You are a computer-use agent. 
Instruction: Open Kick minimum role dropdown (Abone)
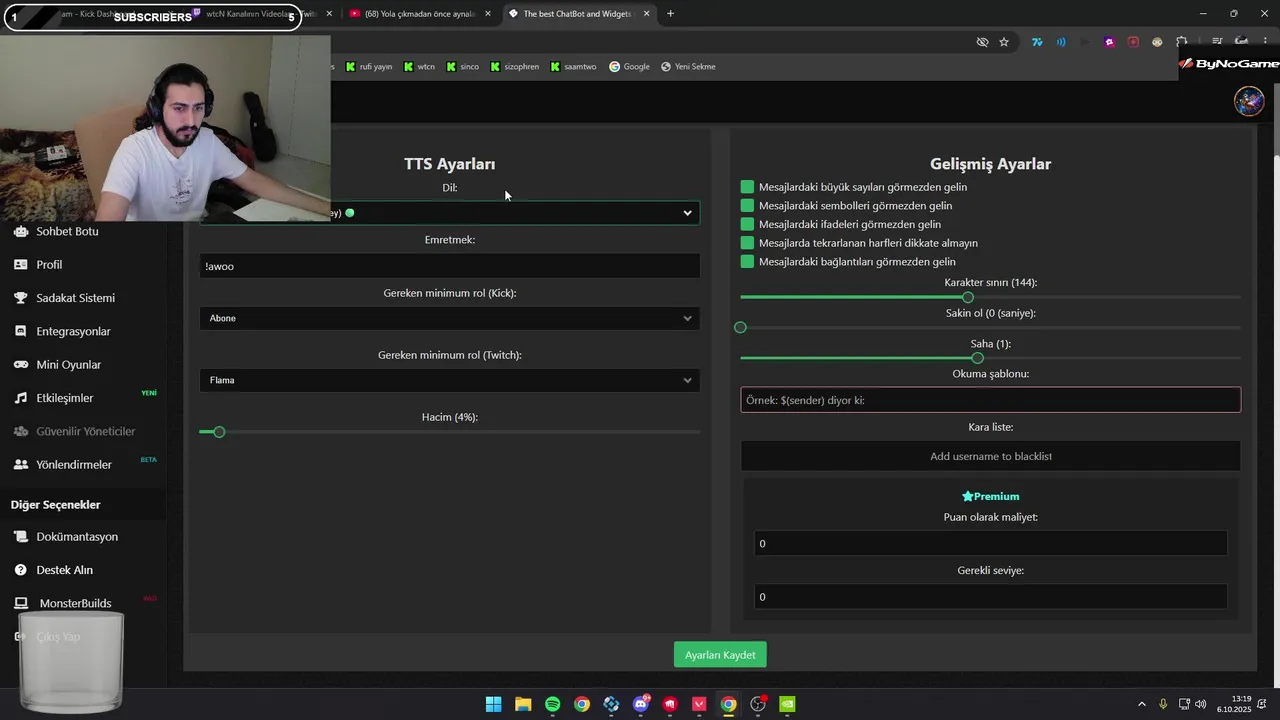(450, 318)
